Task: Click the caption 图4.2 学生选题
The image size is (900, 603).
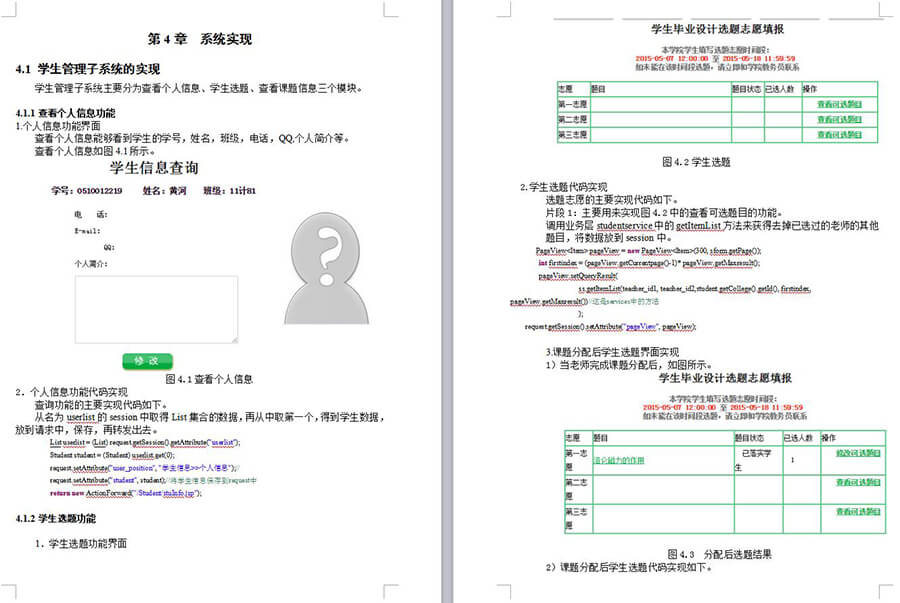Action: [696, 162]
